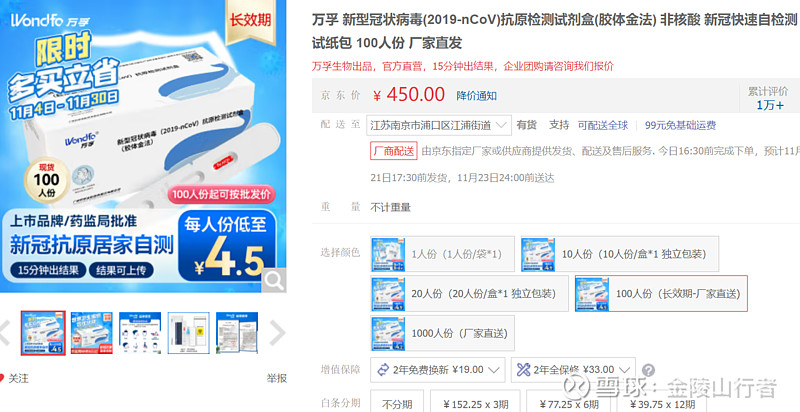Click the 降价通知 price alert link
Viewport: 800px width, 412px height.
[x=477, y=96]
